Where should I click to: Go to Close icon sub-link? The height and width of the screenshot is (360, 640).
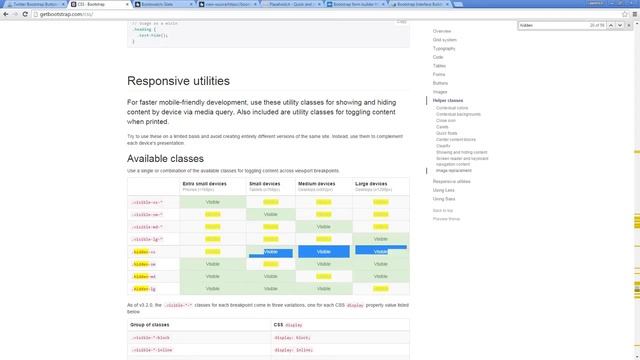(x=445, y=121)
